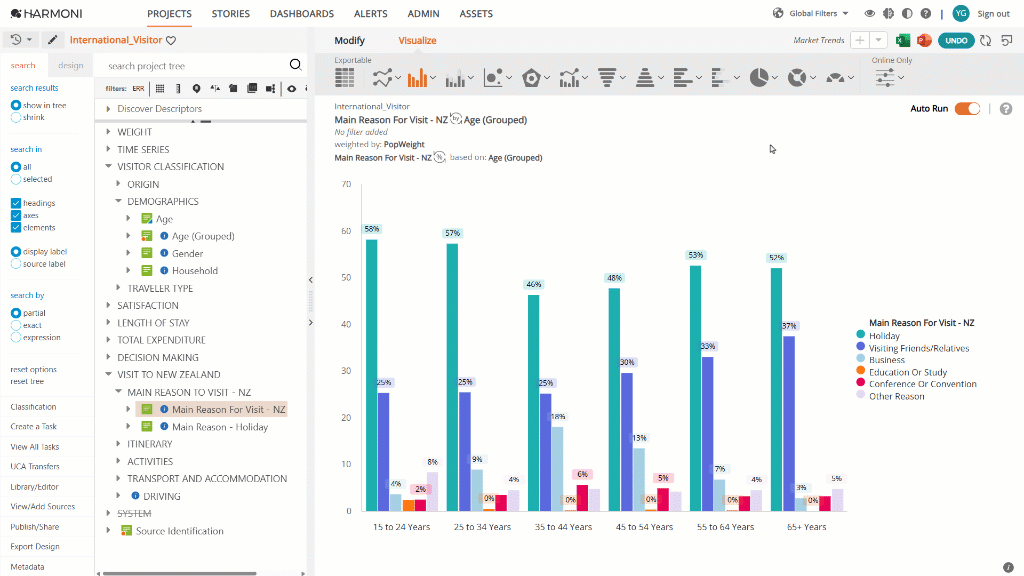Choose the donut chart icon

tap(797, 78)
